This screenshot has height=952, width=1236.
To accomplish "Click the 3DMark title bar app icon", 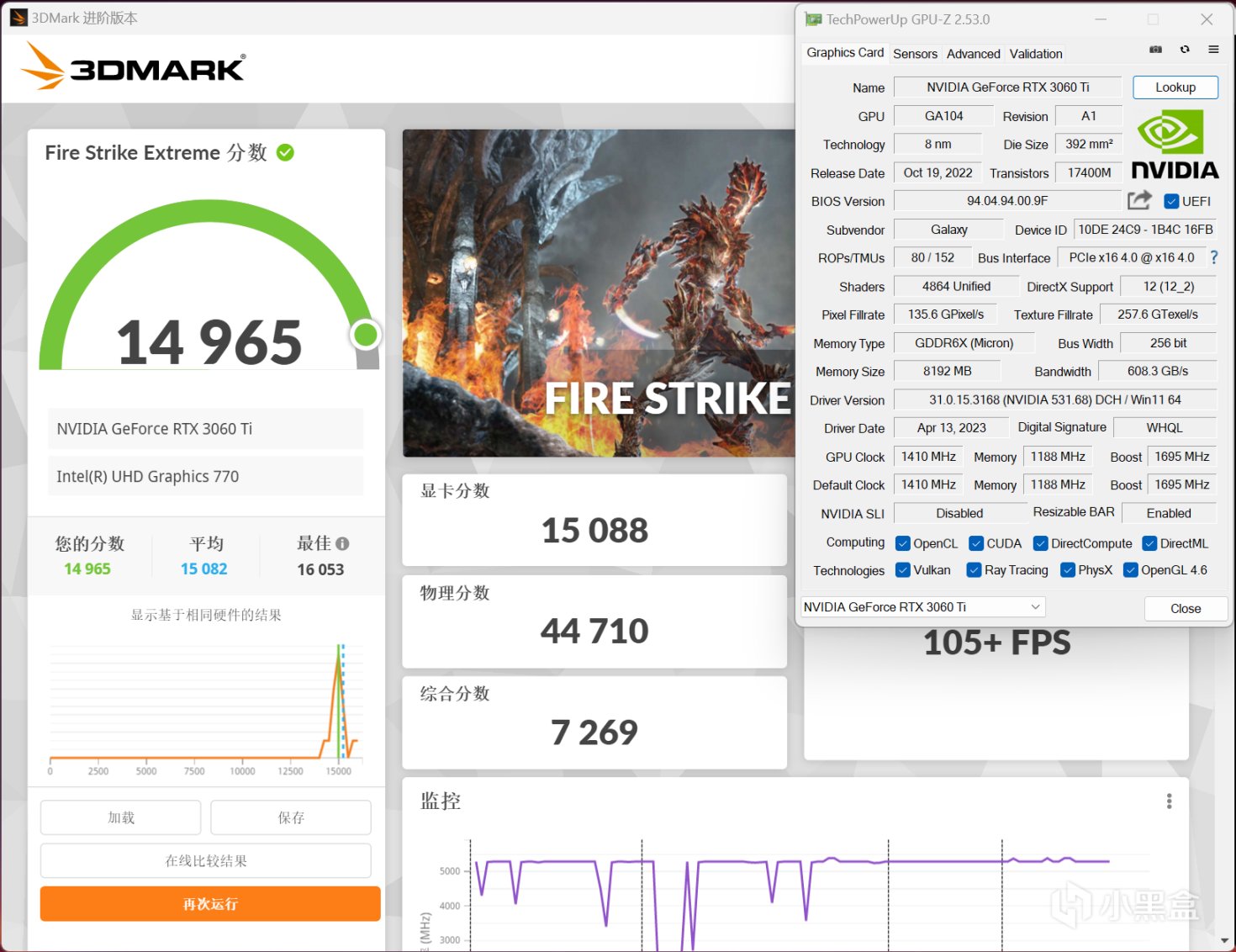I will [x=18, y=18].
